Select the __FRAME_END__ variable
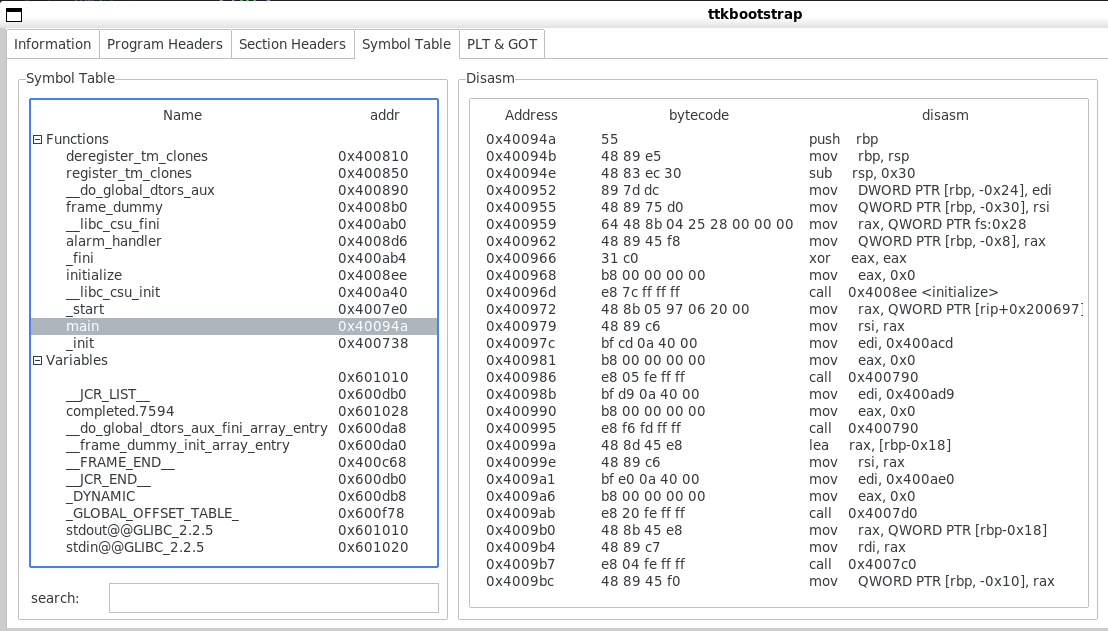The height and width of the screenshot is (631, 1108). (x=234, y=462)
